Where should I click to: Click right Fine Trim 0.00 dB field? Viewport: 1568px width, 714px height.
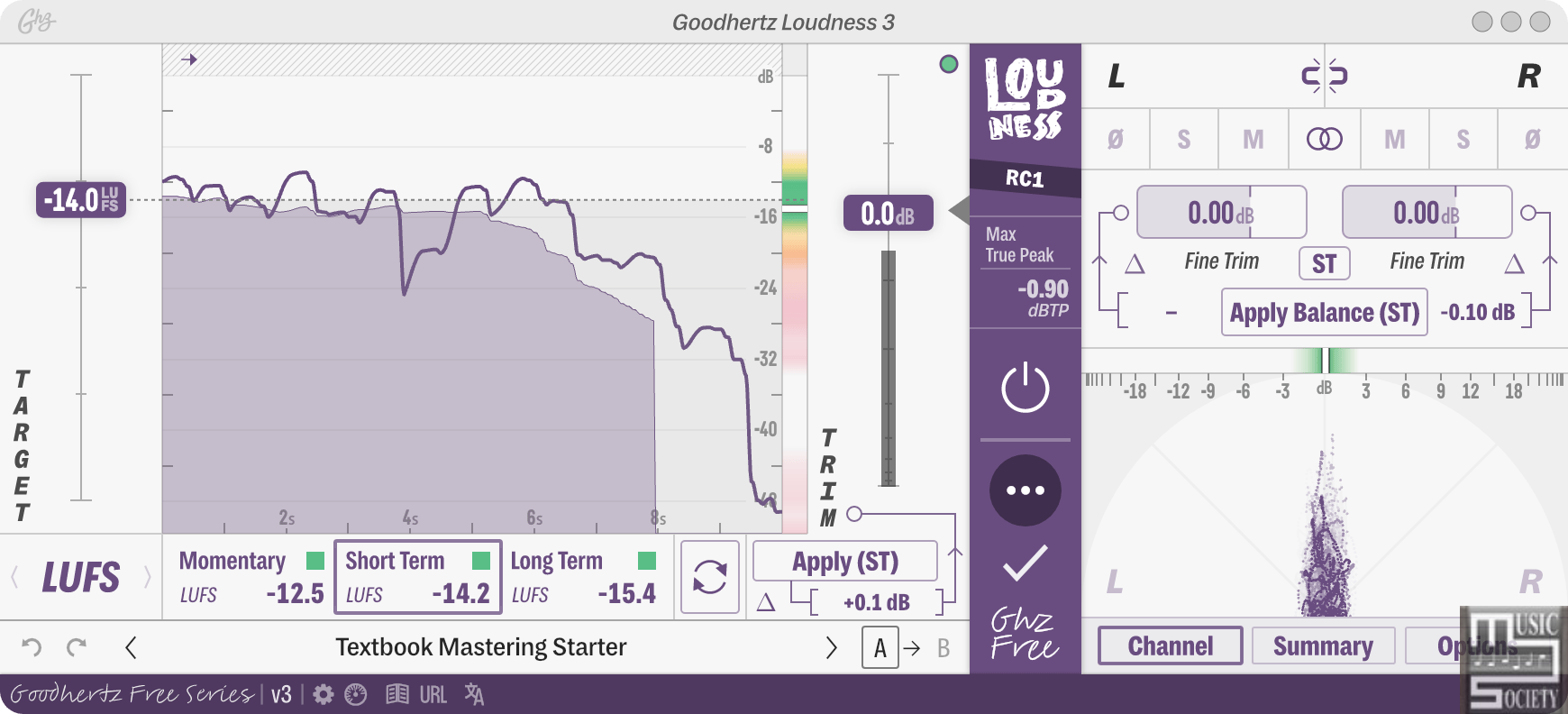pos(1427,212)
